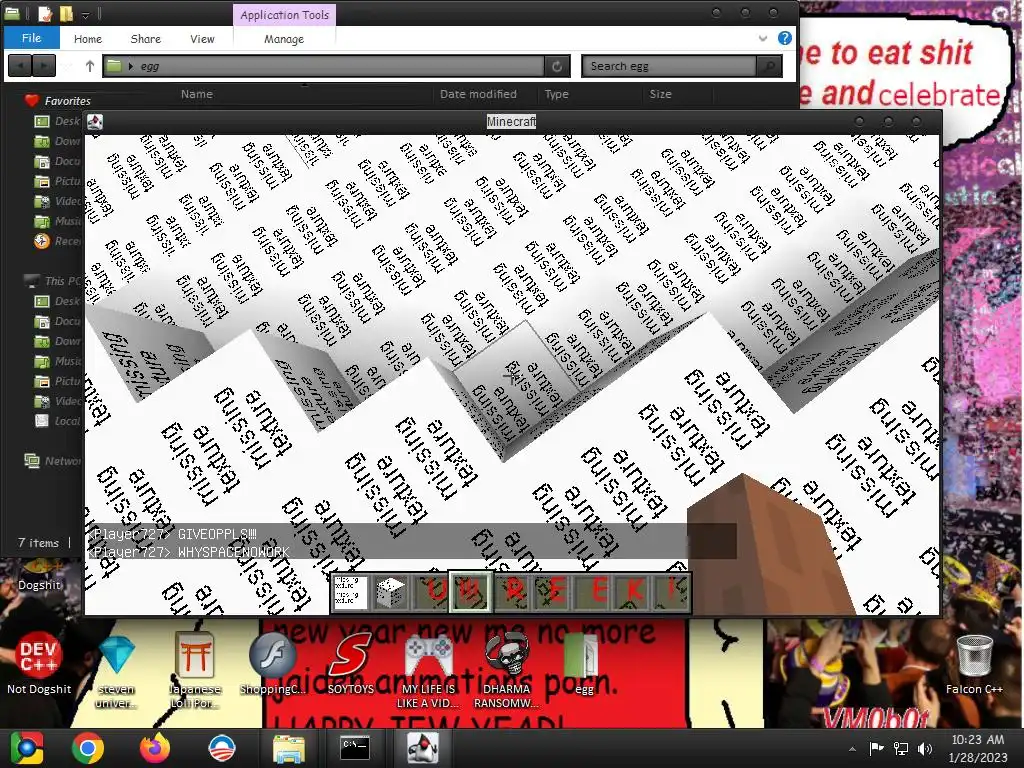Select the steven univer desktop icon
Viewport: 1024px width, 768px height.
point(116,672)
